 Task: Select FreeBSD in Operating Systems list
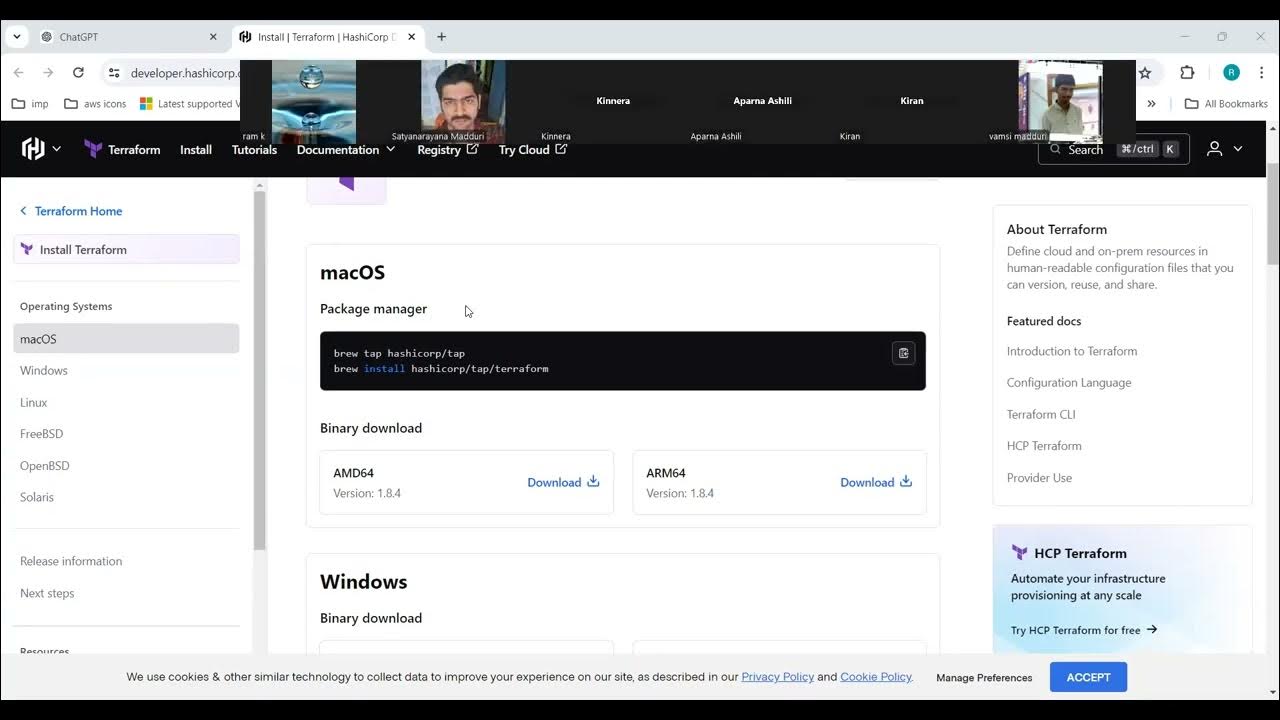tap(42, 434)
